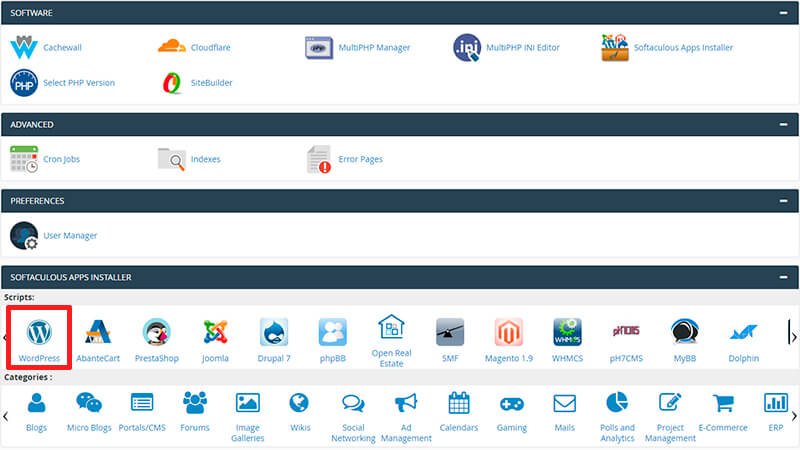The image size is (800, 450).
Task: Click the Softaculous Apps Installer link text
Action: [x=683, y=47]
